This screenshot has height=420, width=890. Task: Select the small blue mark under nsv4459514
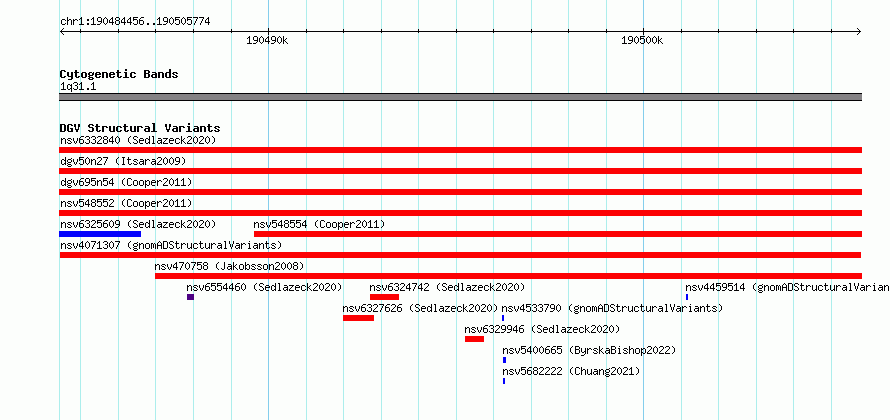(x=687, y=297)
